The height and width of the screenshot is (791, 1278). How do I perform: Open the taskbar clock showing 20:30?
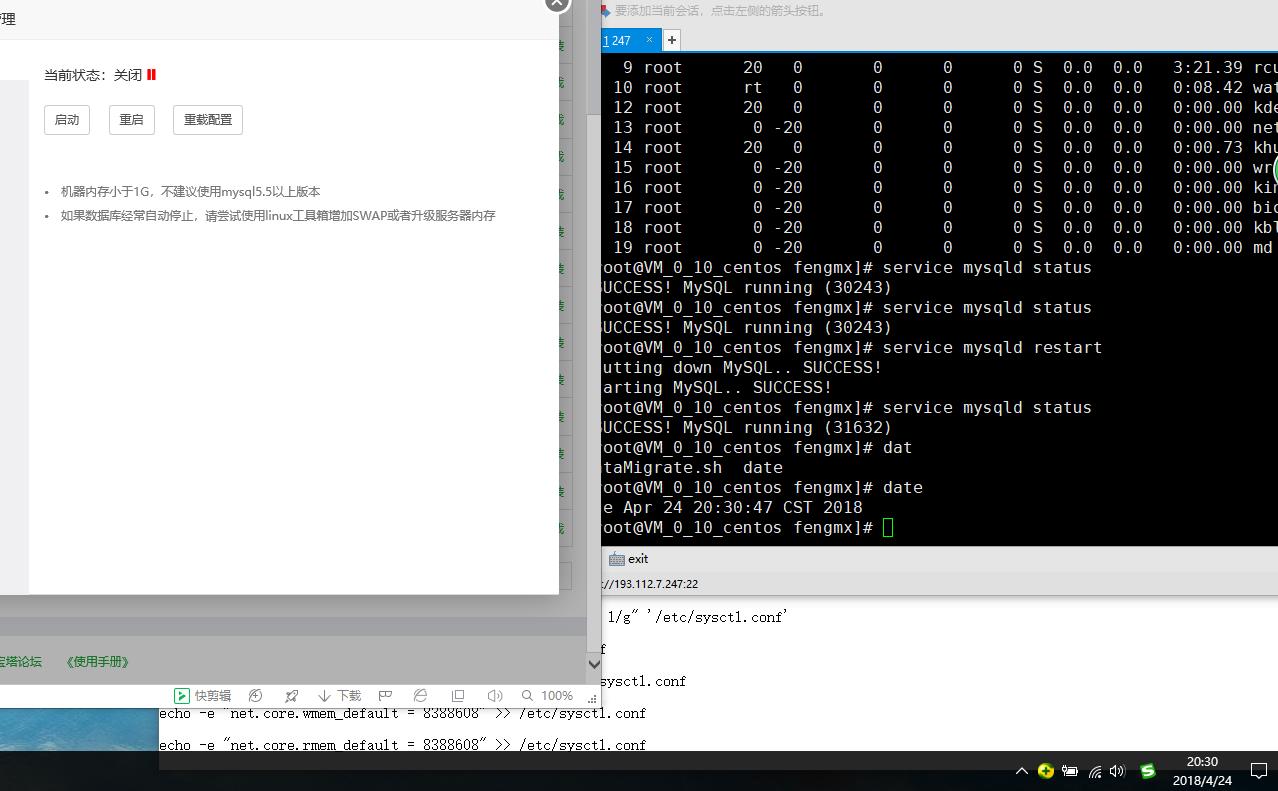pyautogui.click(x=1202, y=771)
